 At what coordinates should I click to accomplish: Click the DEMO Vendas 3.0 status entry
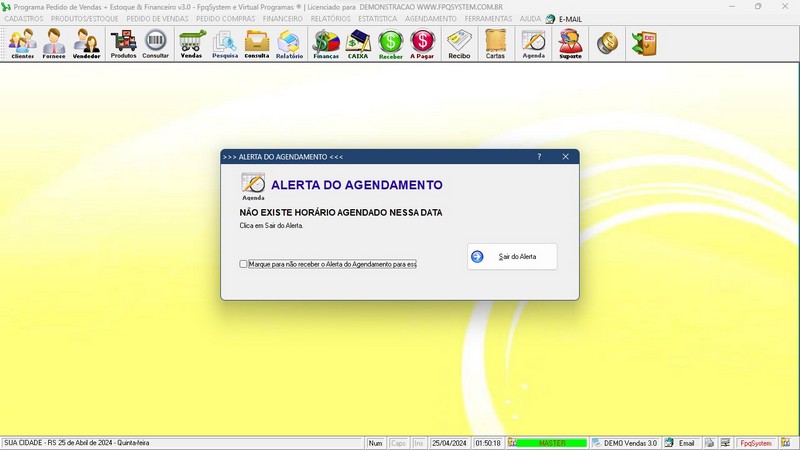[630, 443]
